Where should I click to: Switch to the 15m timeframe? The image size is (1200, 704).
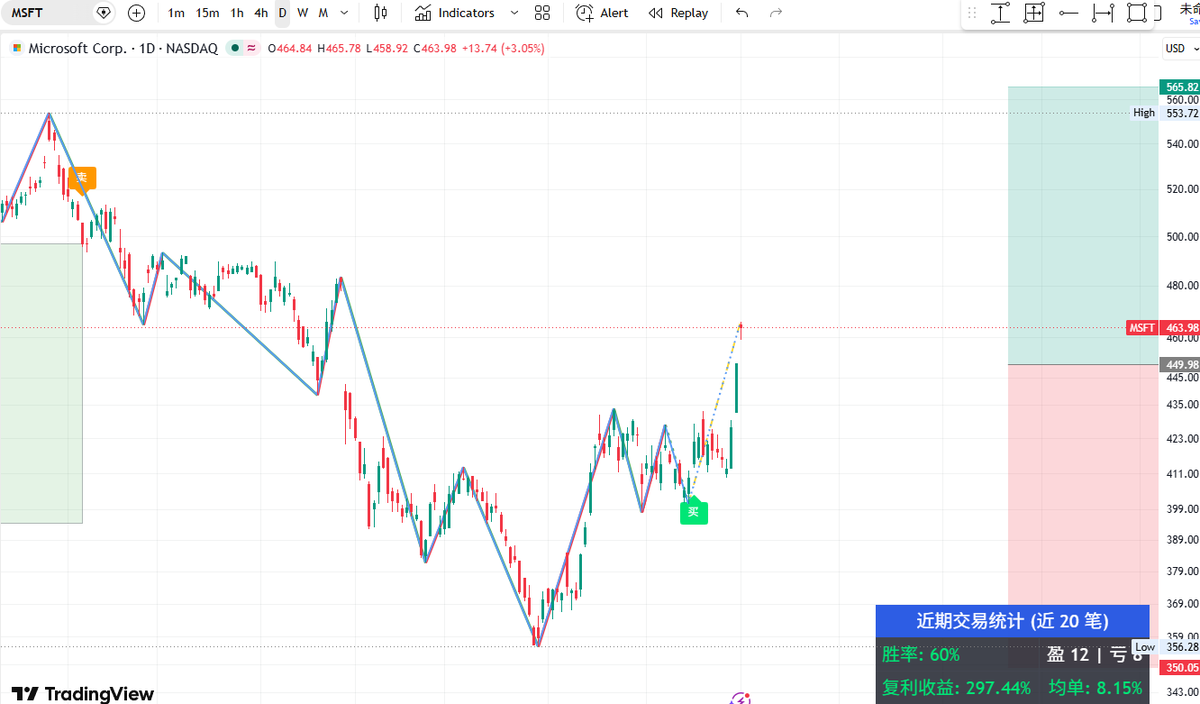coord(207,13)
